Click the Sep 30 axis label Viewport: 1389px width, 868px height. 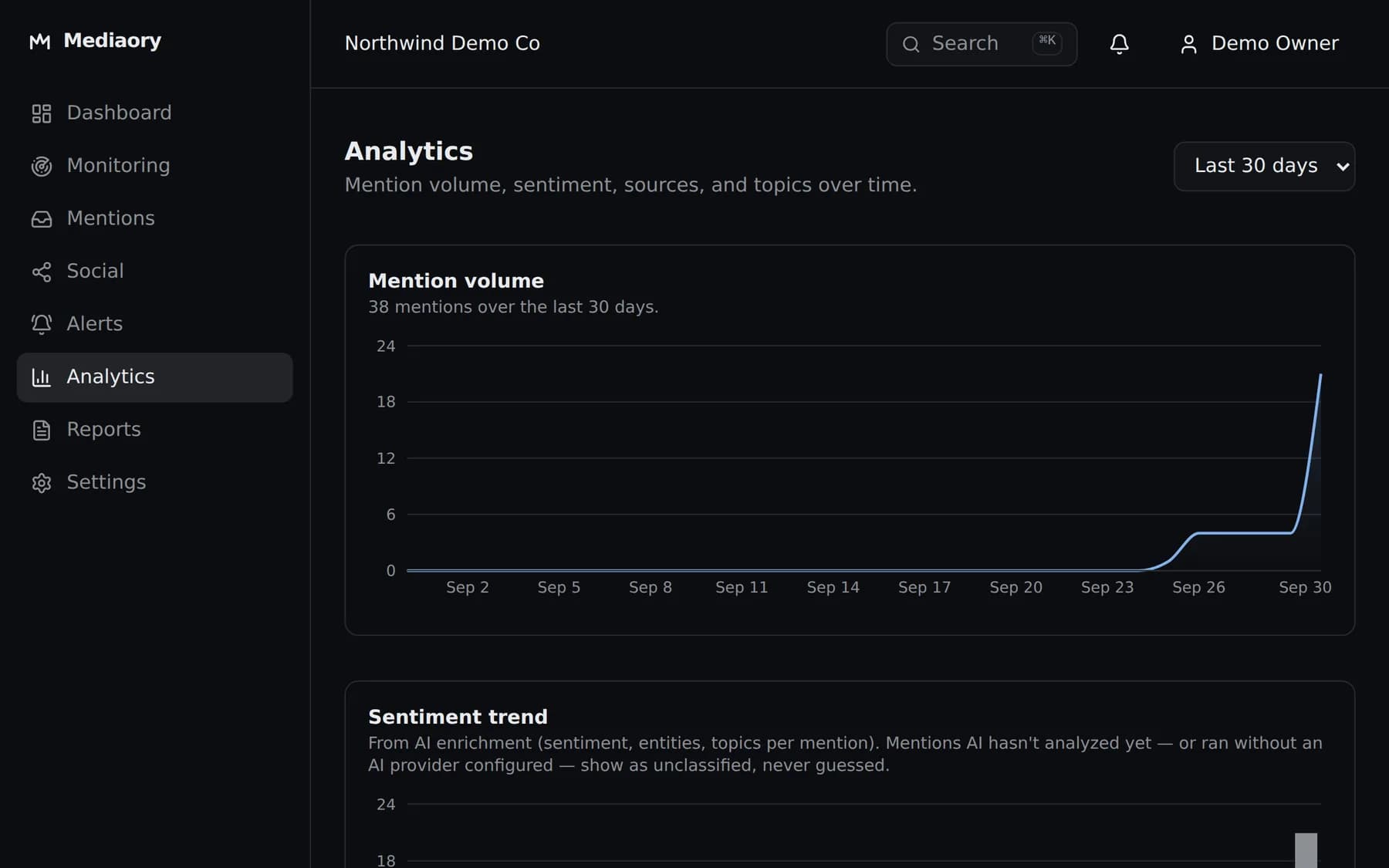(1305, 587)
